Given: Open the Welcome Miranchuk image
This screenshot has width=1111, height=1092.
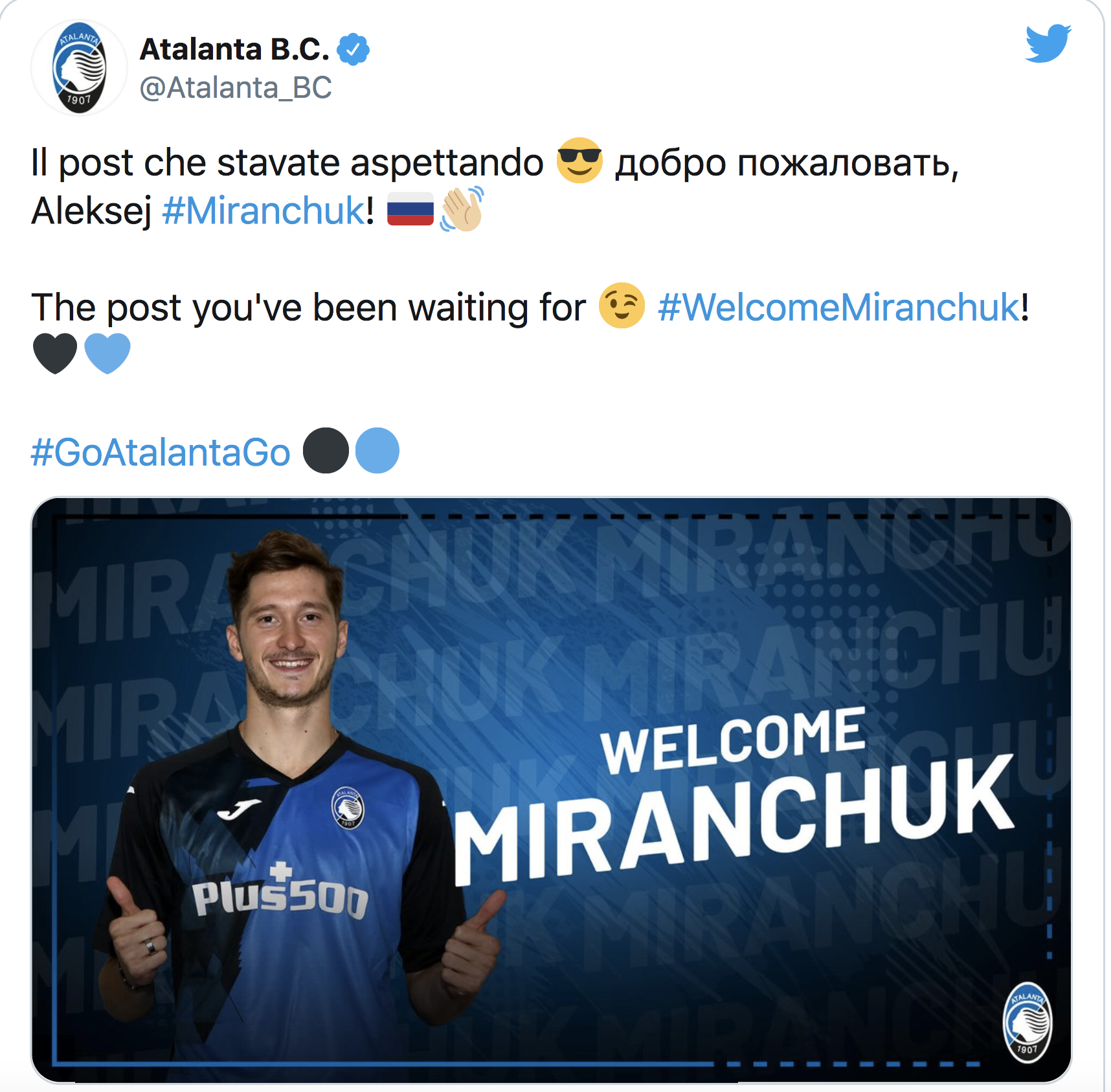Looking at the screenshot, I should pyautogui.click(x=552, y=790).
